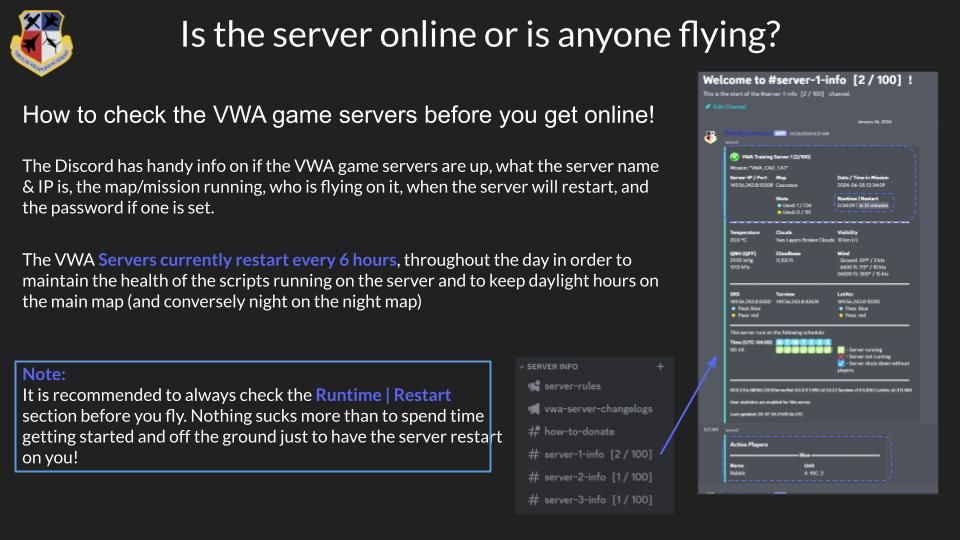Click the pencil icon beside Edit Channel
960x540 pixels.
[x=708, y=107]
